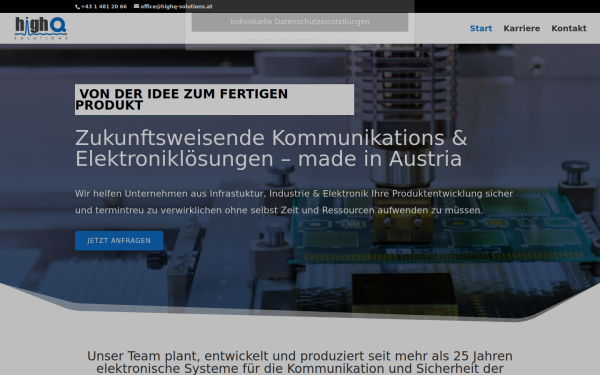Click the highQ Solutions logo
The height and width of the screenshot is (375, 600).
point(41,28)
